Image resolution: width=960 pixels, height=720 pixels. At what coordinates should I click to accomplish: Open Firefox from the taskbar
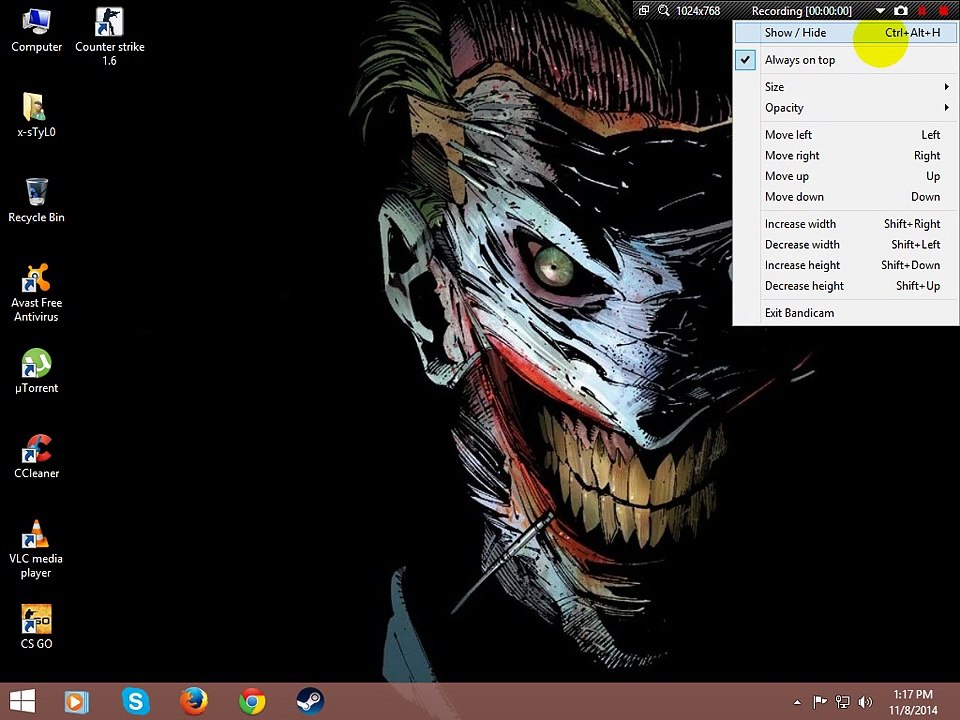pos(193,701)
